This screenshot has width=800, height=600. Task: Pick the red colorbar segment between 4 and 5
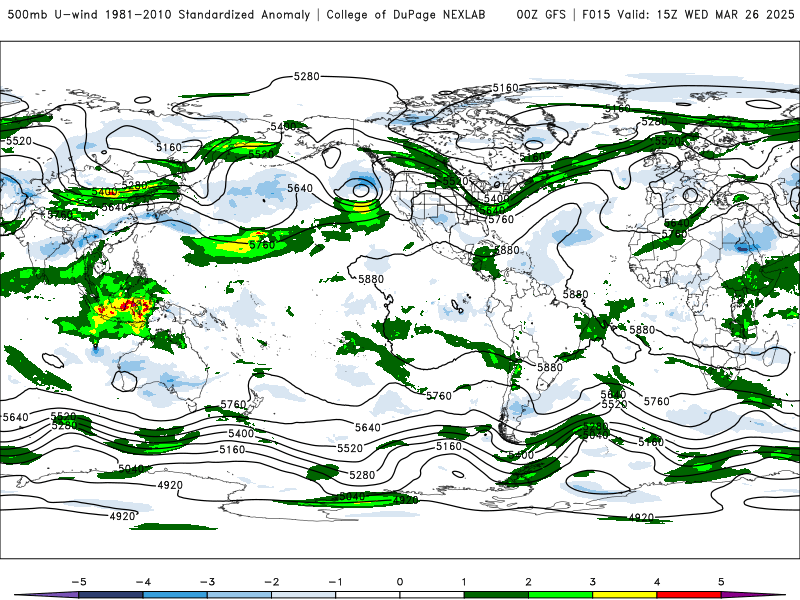689,595
